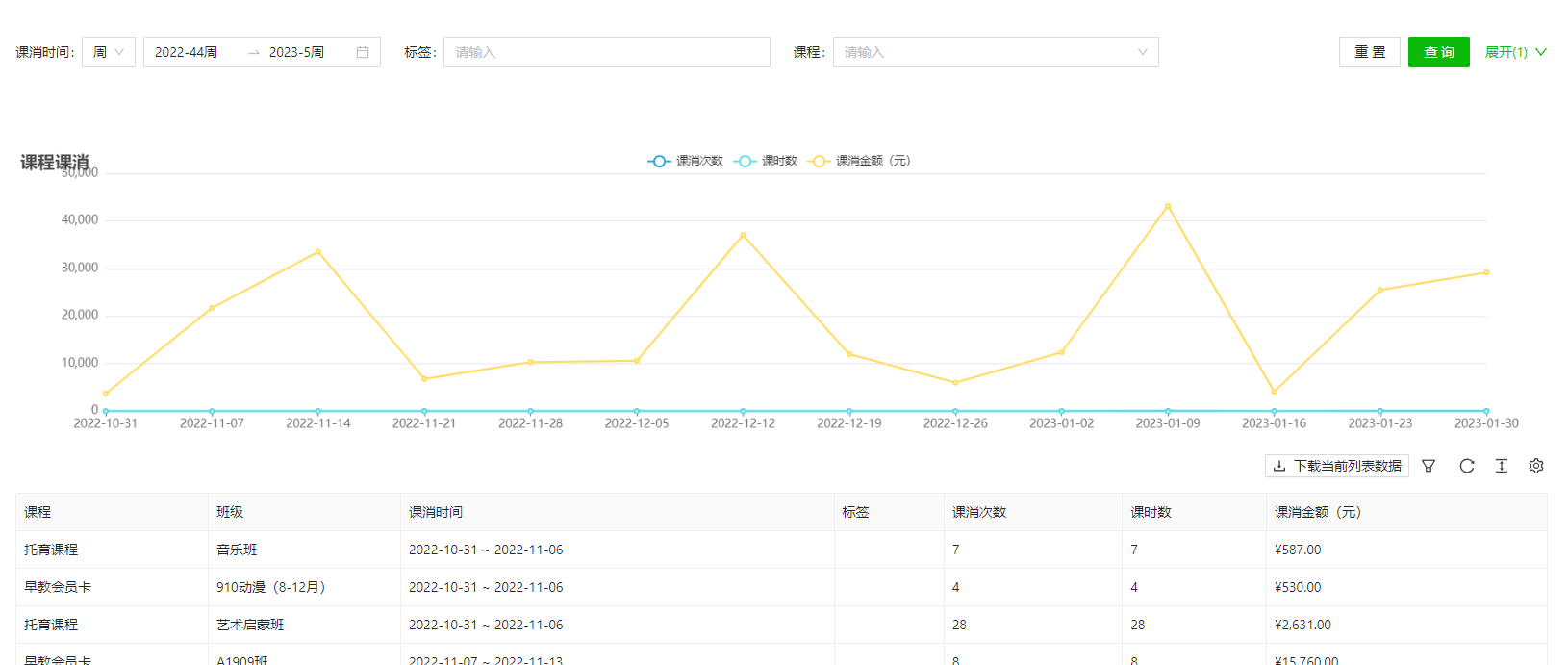Viewport: 1568px width, 665px height.
Task: Click the 重置 reset button
Action: pyautogui.click(x=1369, y=52)
